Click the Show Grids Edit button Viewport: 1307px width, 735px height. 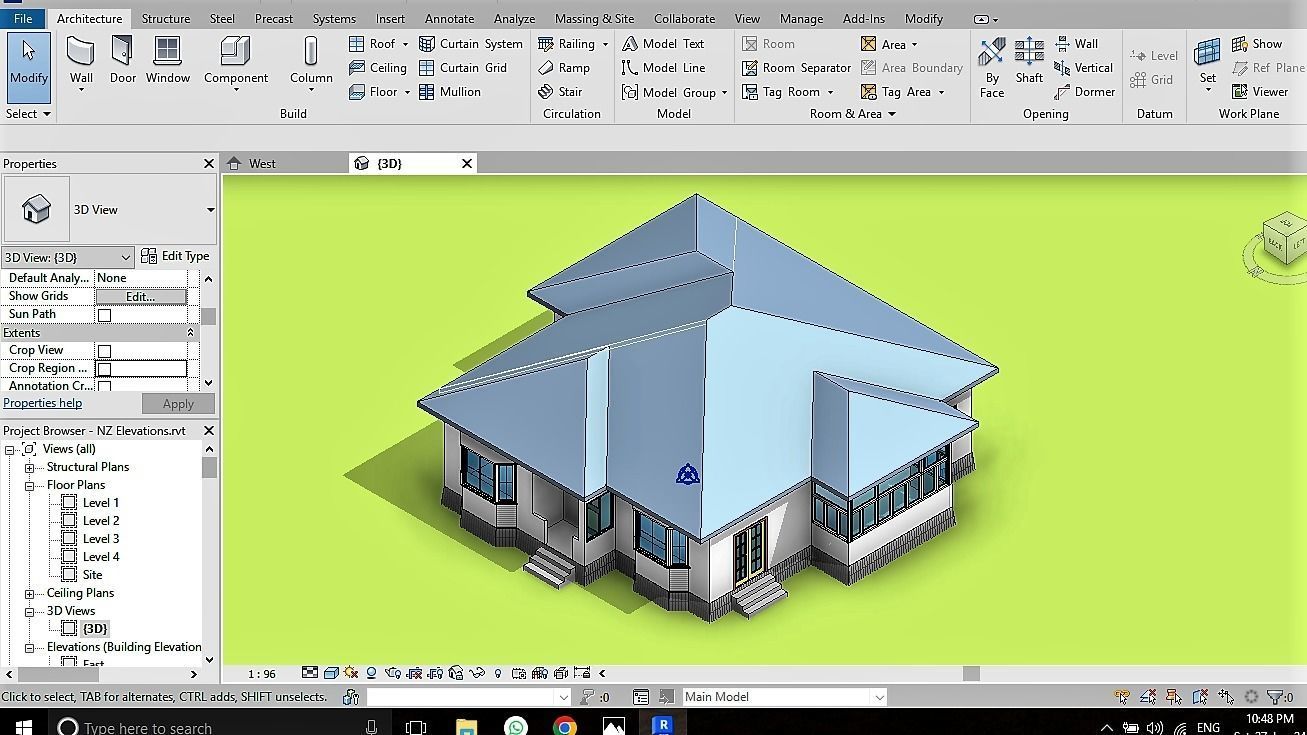pos(140,297)
